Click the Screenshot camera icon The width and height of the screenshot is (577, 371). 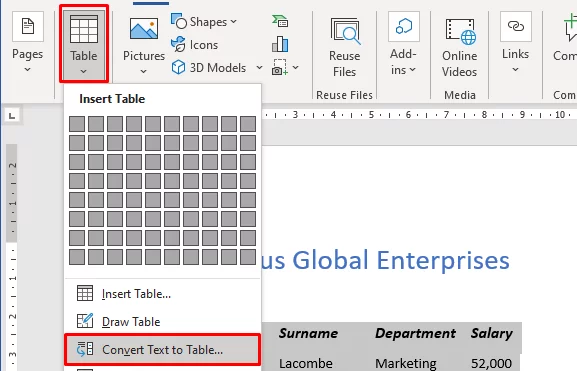coord(280,67)
